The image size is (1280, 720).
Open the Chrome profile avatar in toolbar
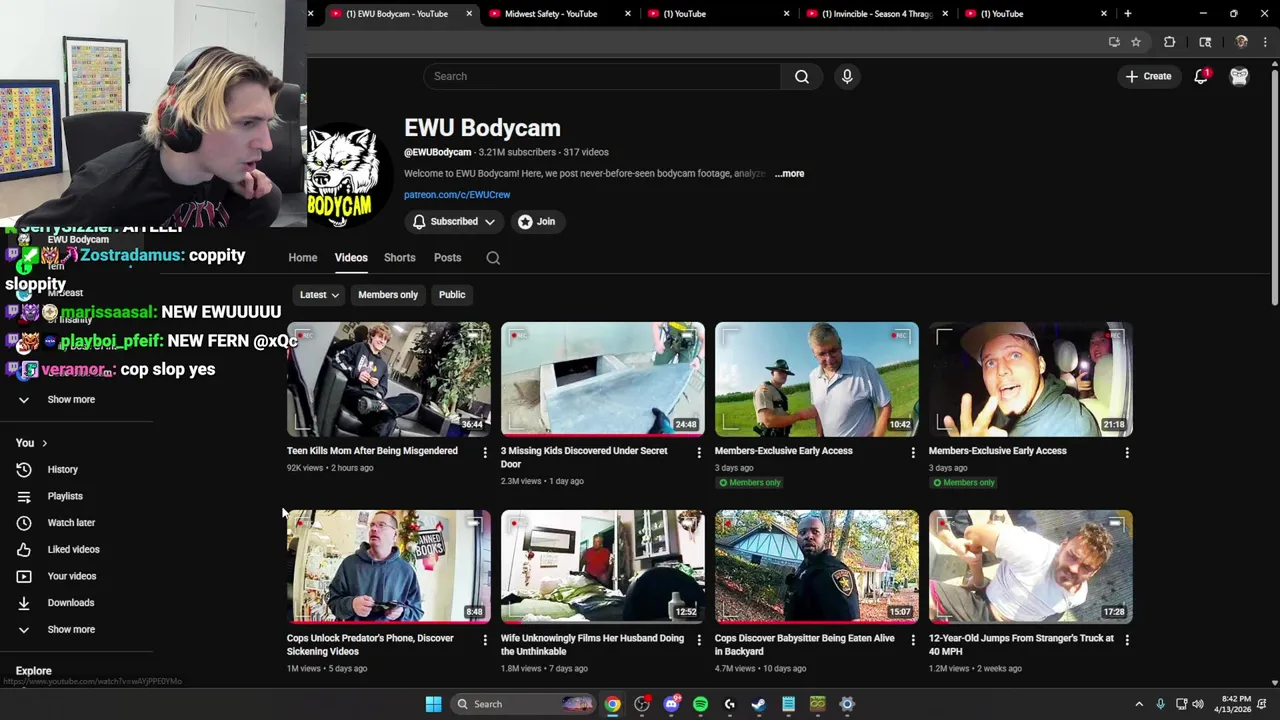pos(1241,42)
